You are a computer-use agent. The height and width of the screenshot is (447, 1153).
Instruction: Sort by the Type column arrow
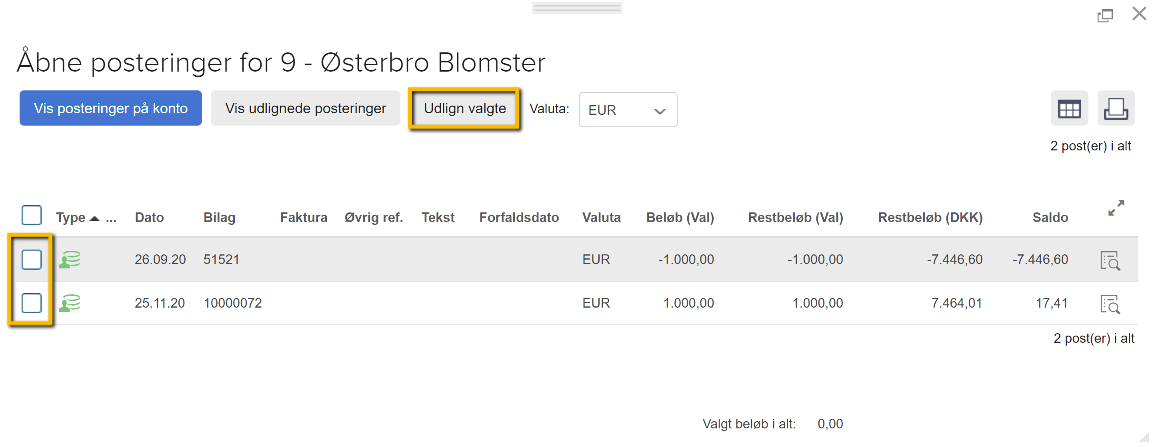94,218
